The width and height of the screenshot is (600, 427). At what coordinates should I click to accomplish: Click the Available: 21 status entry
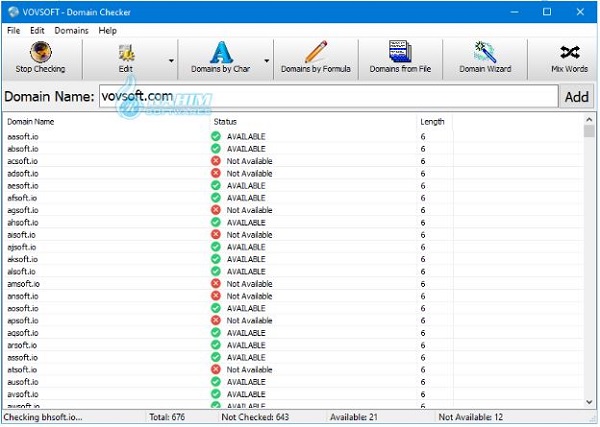(x=354, y=417)
